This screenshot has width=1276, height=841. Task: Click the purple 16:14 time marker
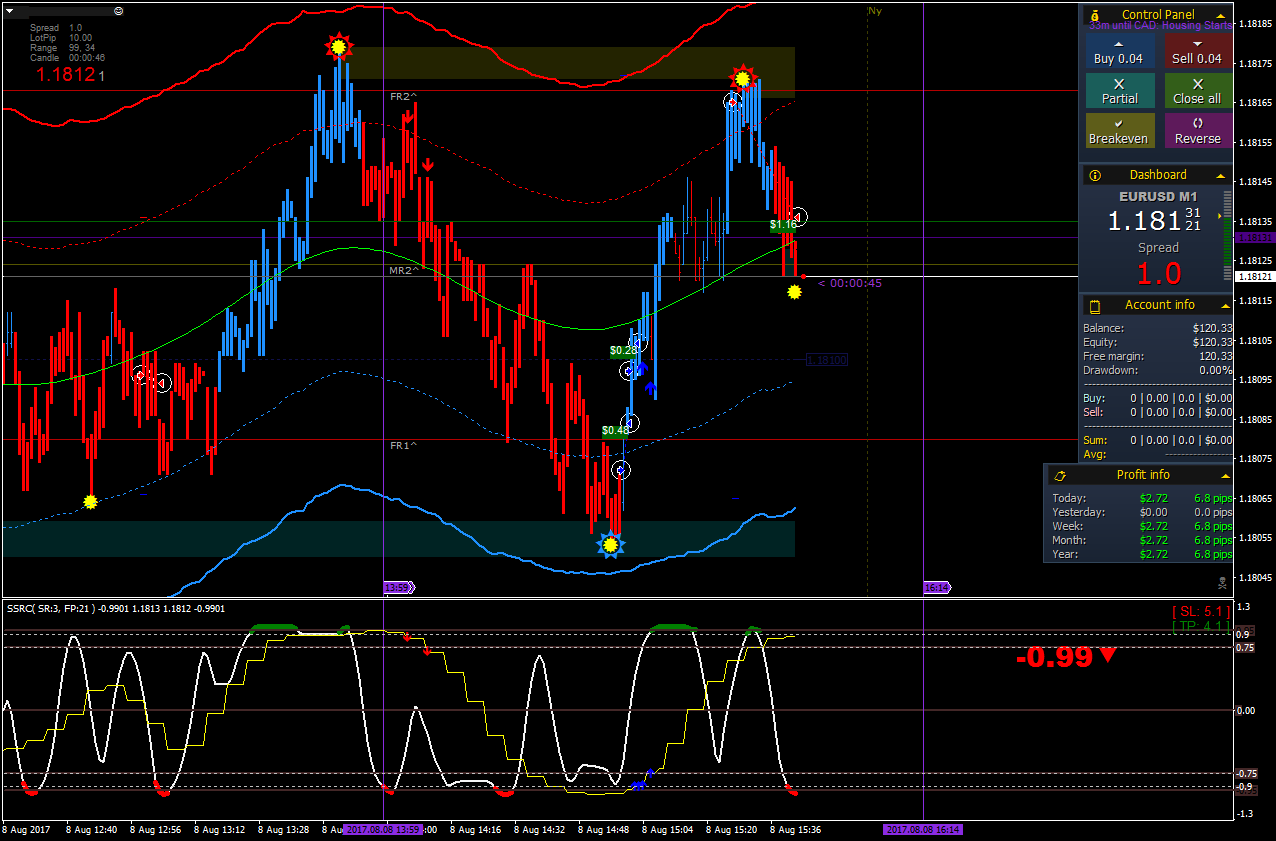coord(936,588)
